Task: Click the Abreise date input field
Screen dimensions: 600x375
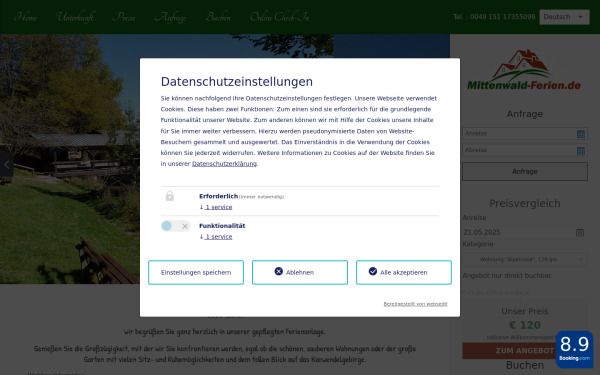Action: coord(525,150)
